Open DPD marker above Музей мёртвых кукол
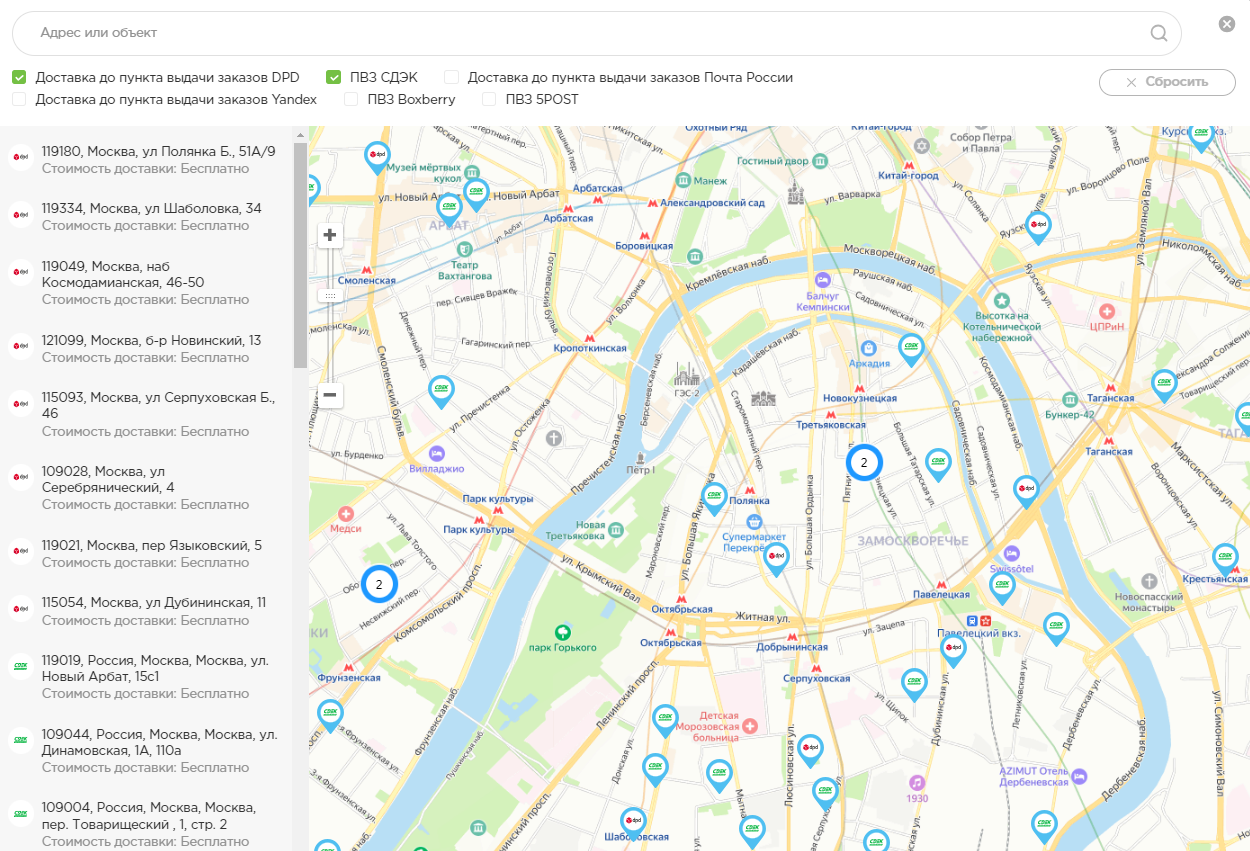 coord(377,158)
